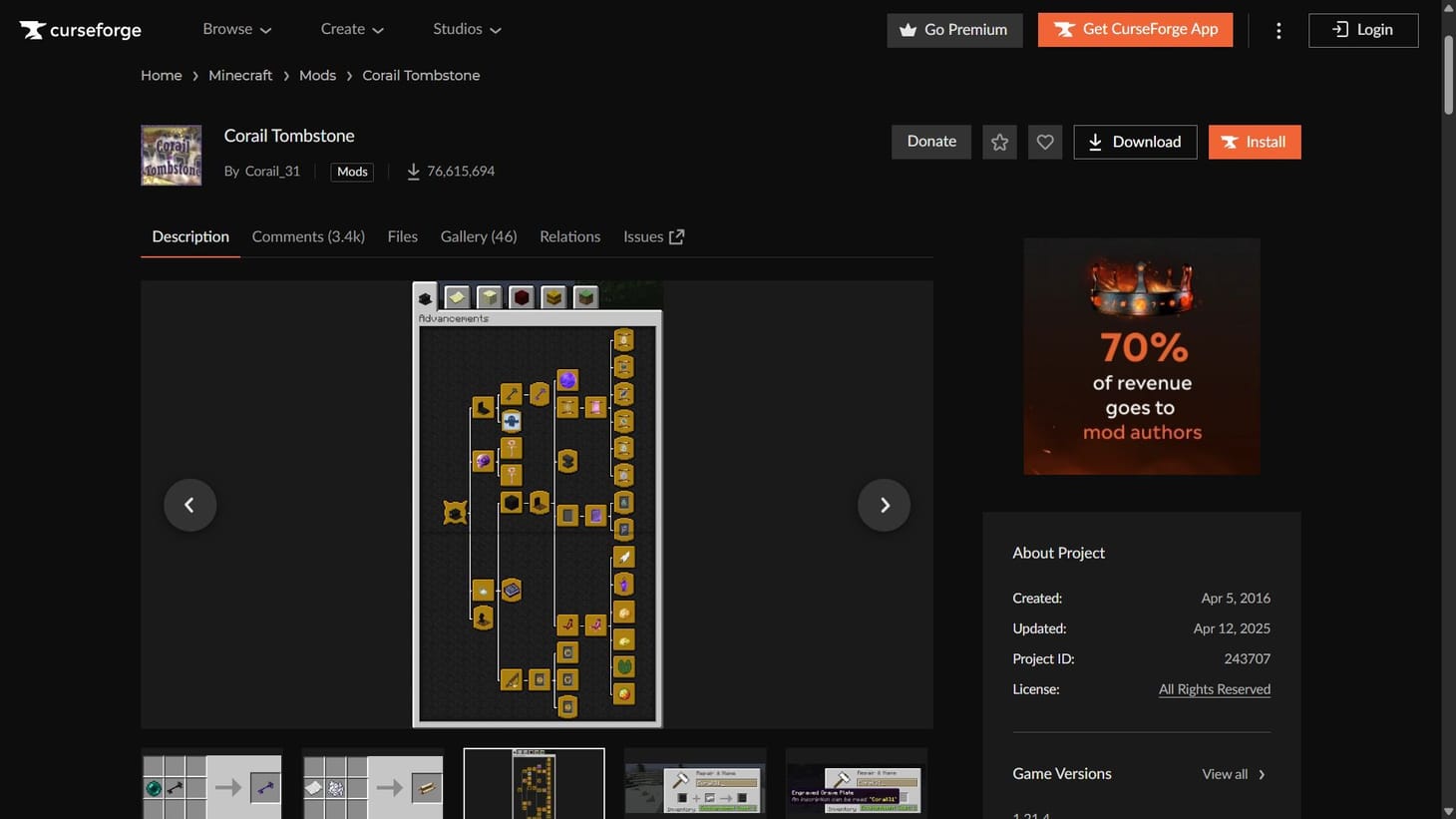
Task: Like the mod with the heart icon
Action: 1045,142
